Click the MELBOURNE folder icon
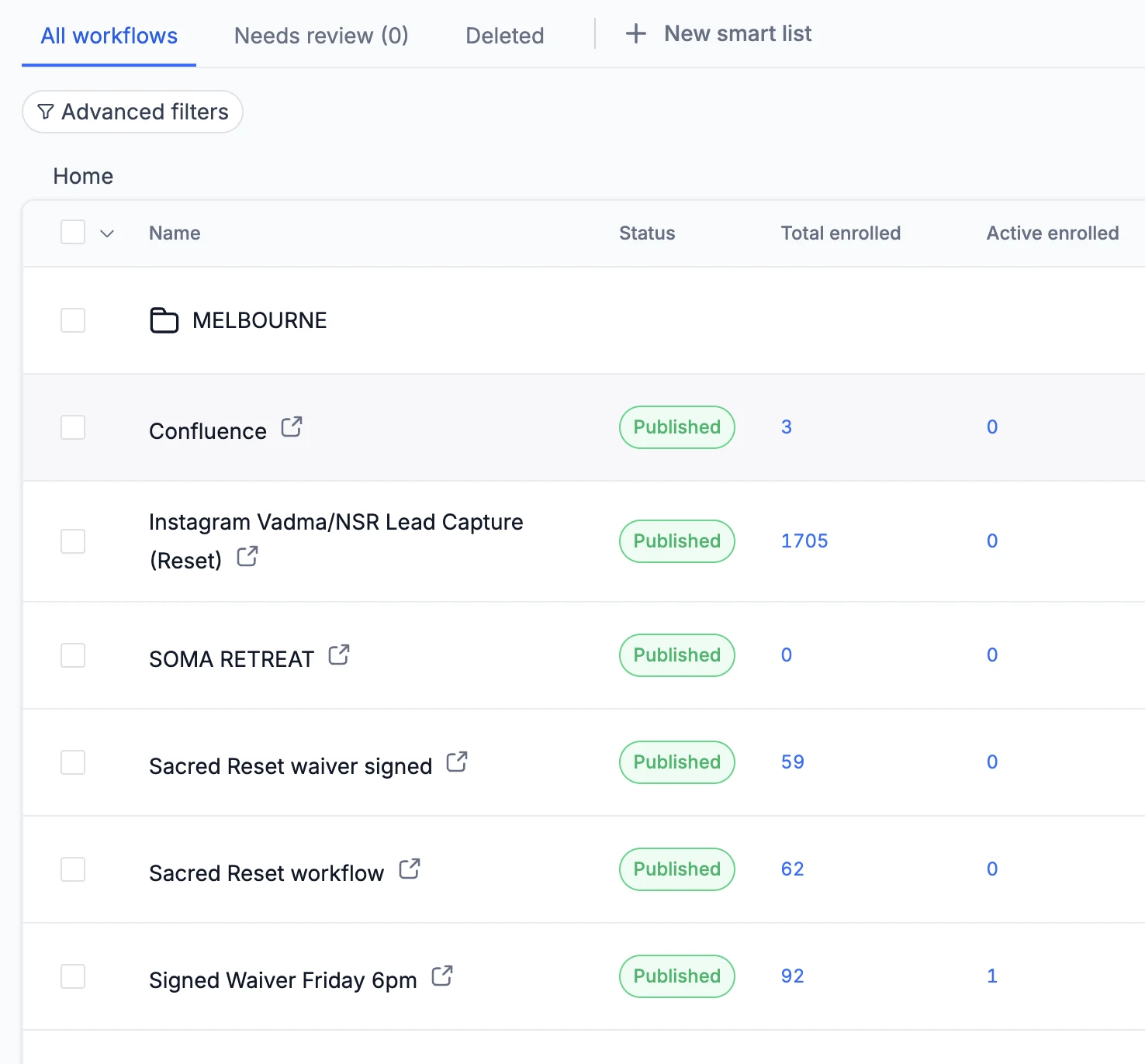Image resolution: width=1145 pixels, height=1064 pixels. (164, 320)
